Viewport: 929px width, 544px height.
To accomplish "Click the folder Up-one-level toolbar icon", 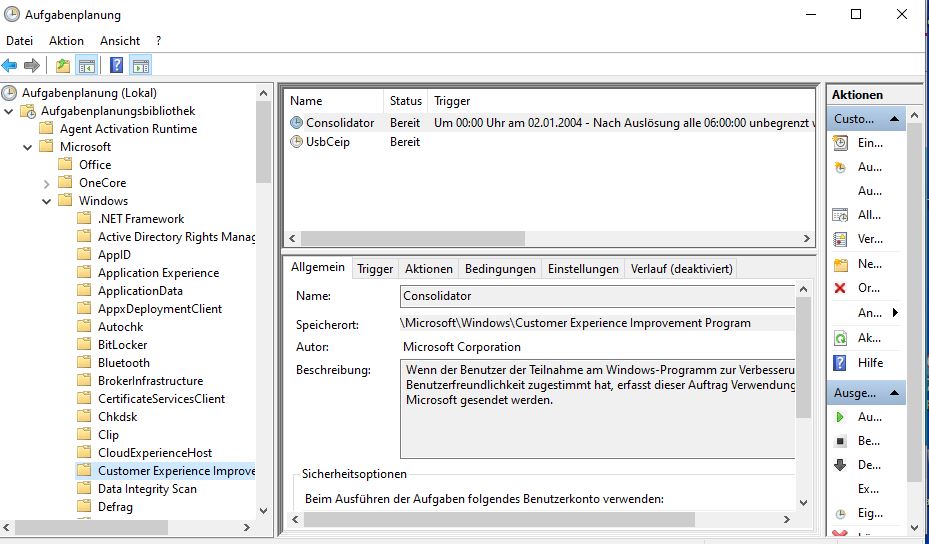I will (x=63, y=65).
